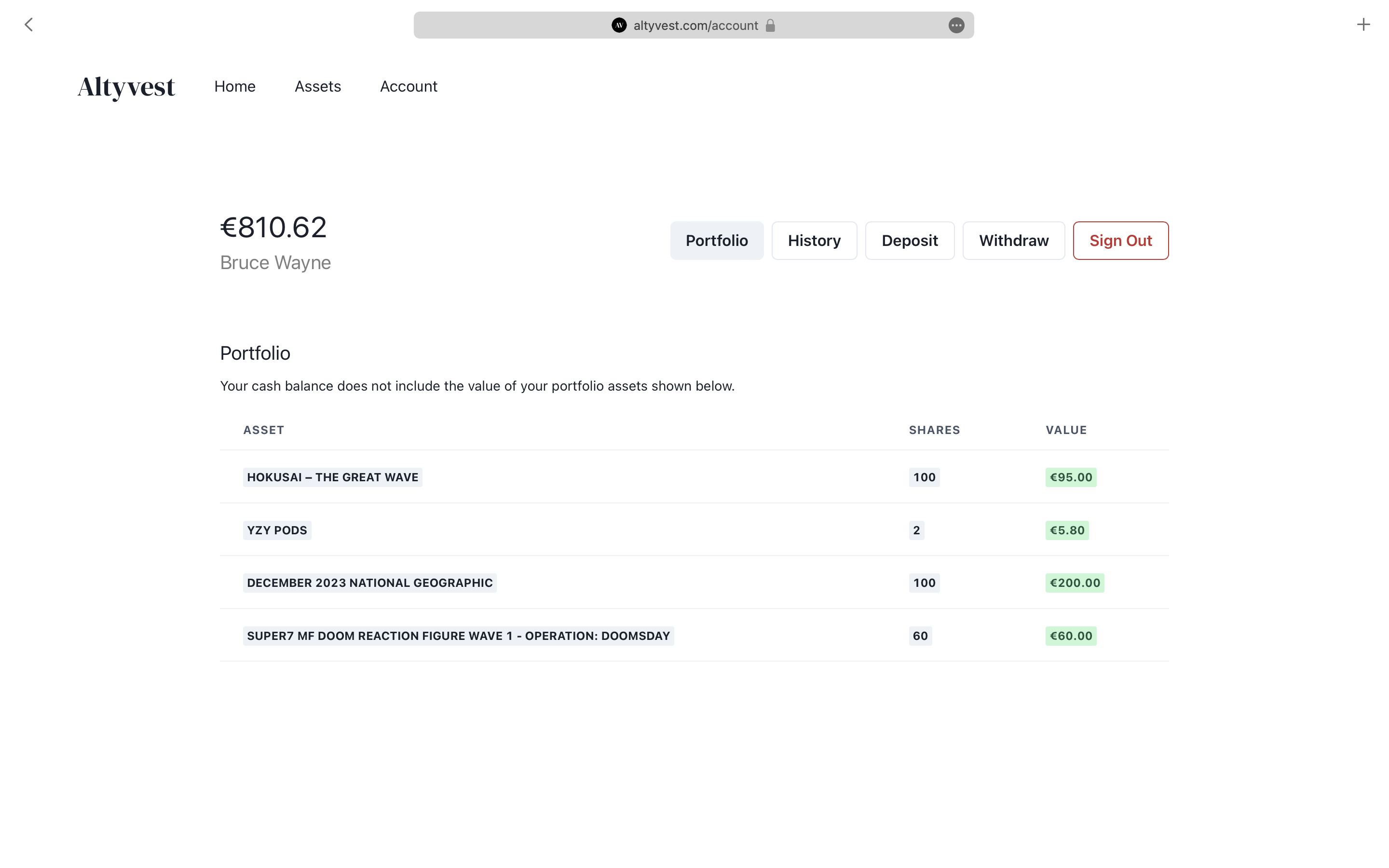Open the Deposit section
The image size is (1389, 868).
click(910, 241)
